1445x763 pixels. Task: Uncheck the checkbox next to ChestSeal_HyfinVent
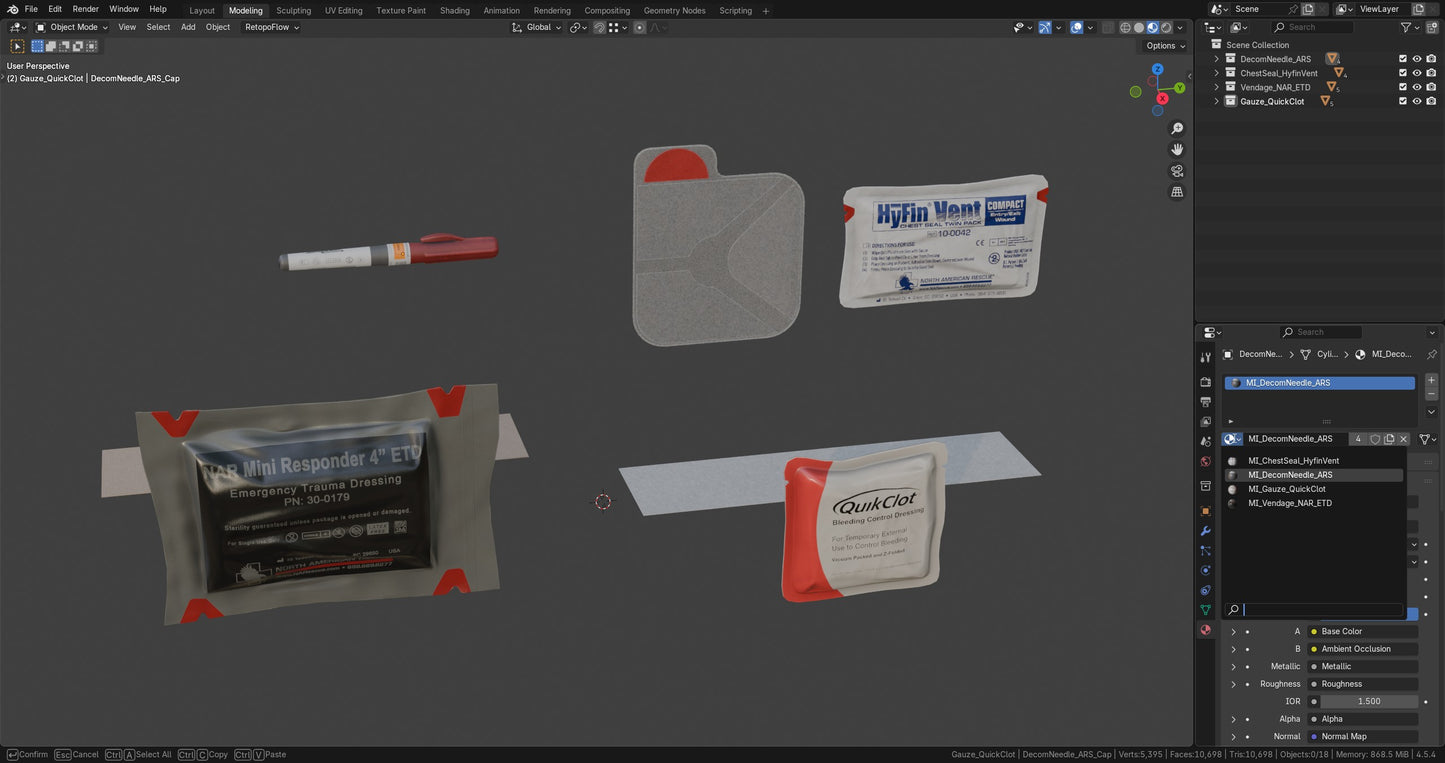1403,72
